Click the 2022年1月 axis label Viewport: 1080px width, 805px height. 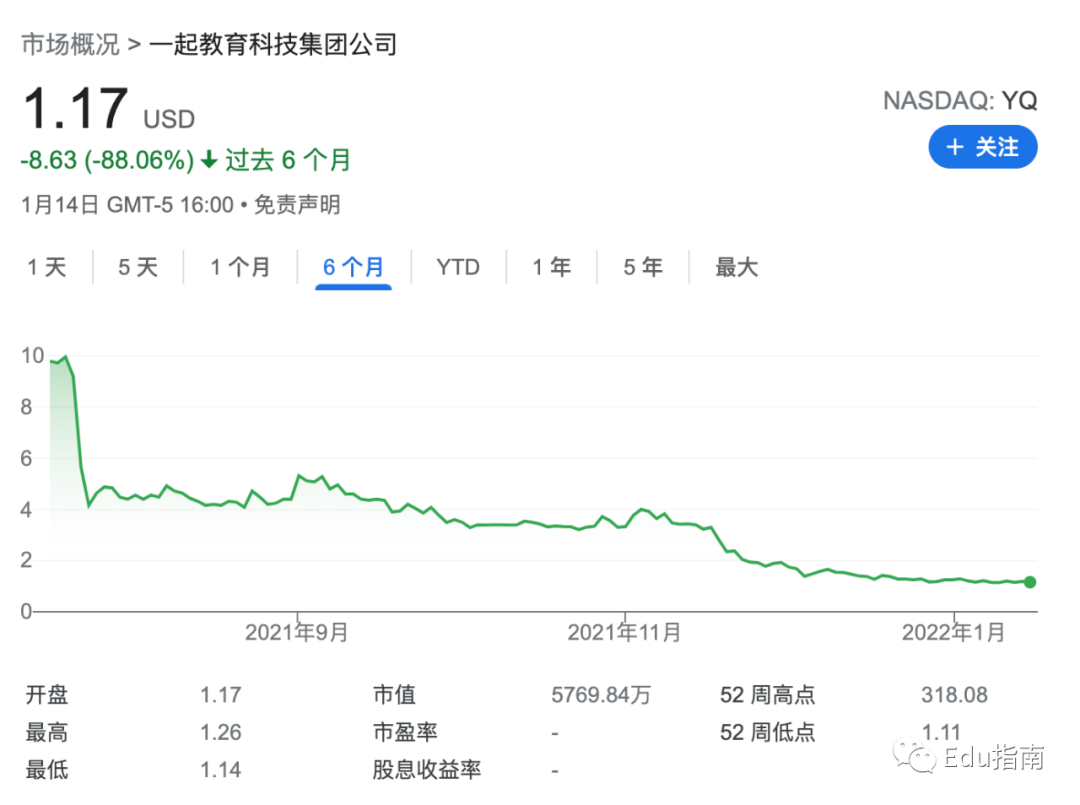tap(953, 632)
